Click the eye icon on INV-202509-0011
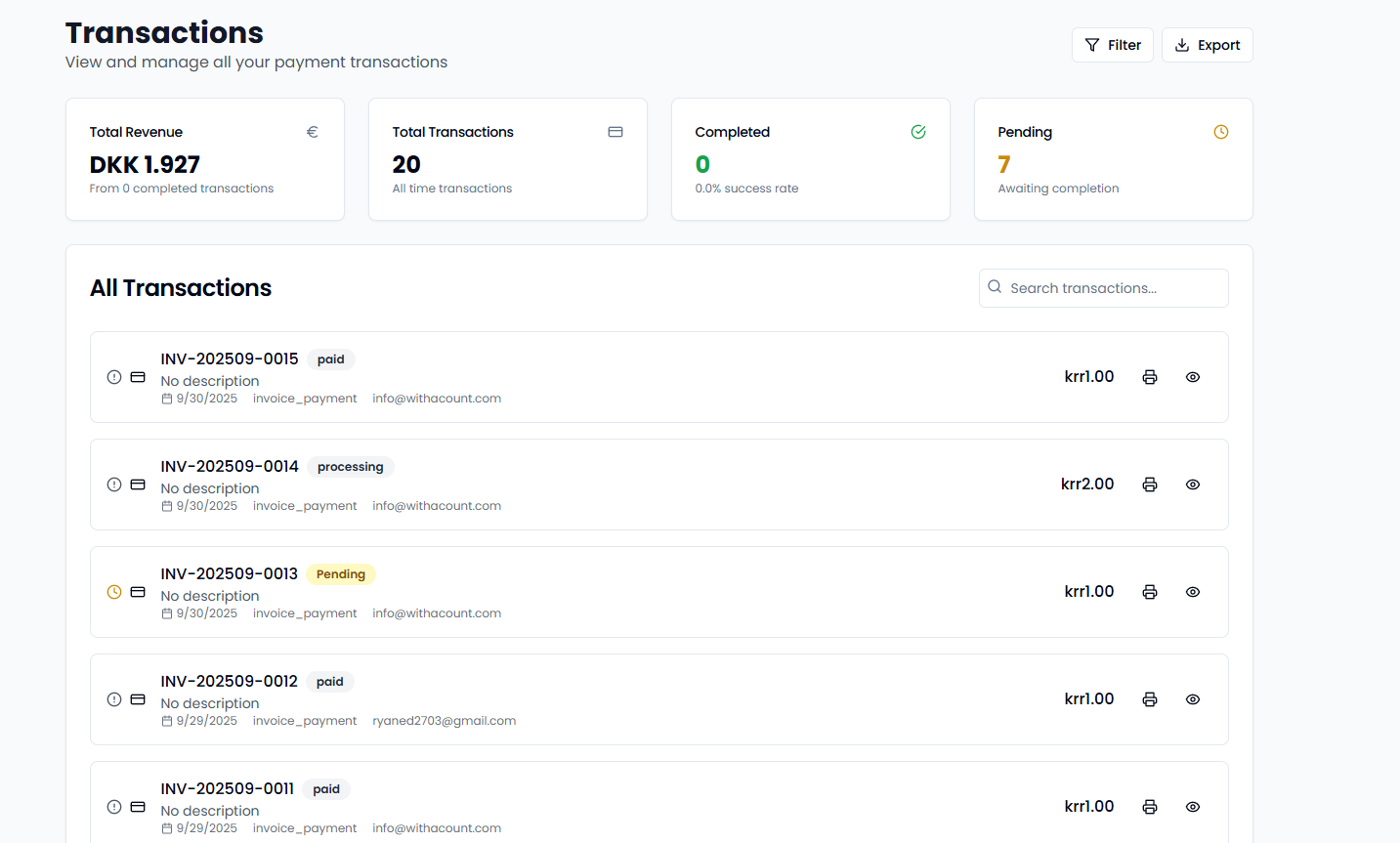Viewport: 1400px width, 843px height. point(1192,807)
